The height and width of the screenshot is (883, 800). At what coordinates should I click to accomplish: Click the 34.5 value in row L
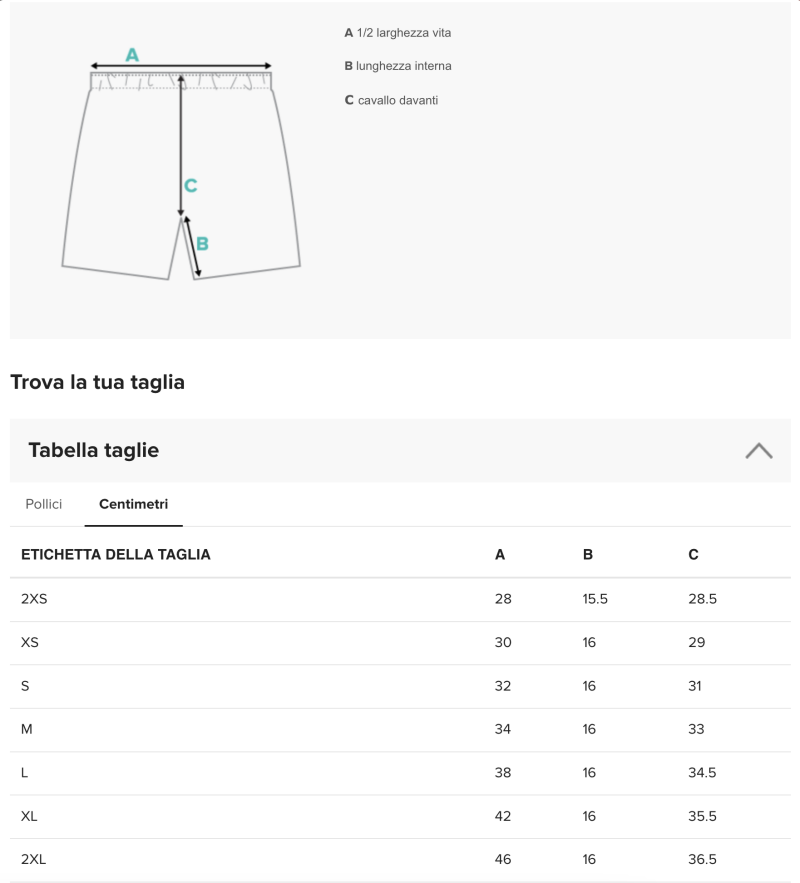pos(702,773)
